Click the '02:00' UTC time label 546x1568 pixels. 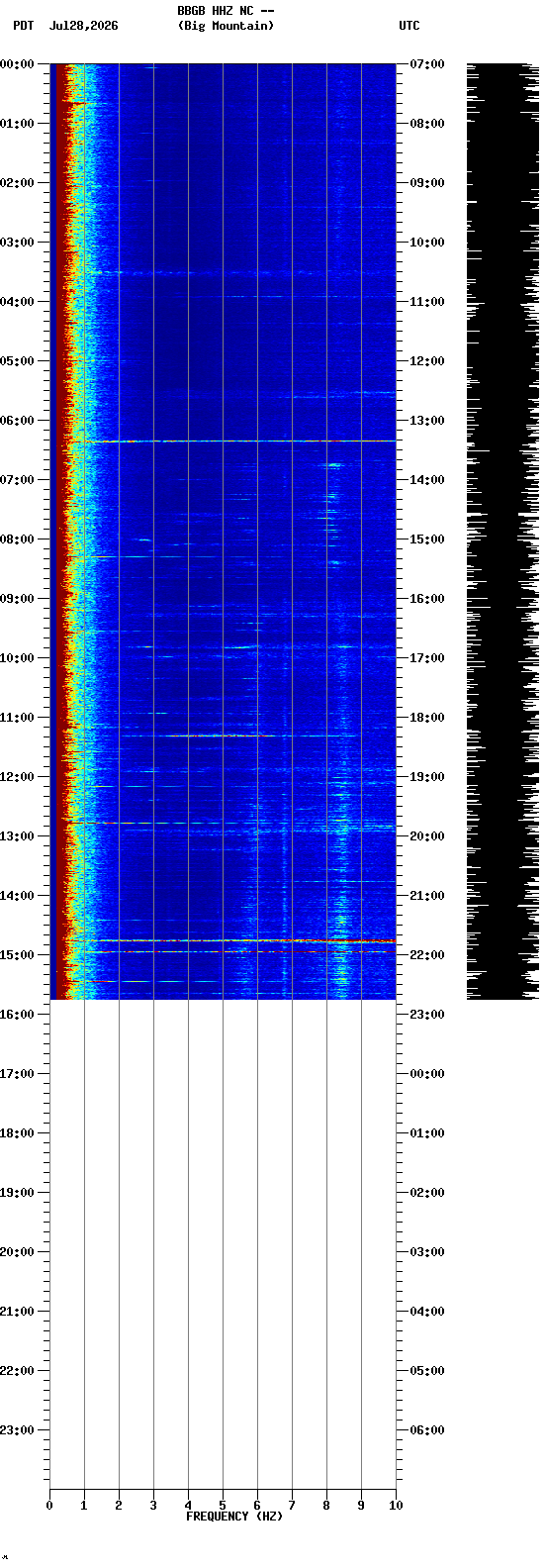pyautogui.click(x=426, y=1193)
